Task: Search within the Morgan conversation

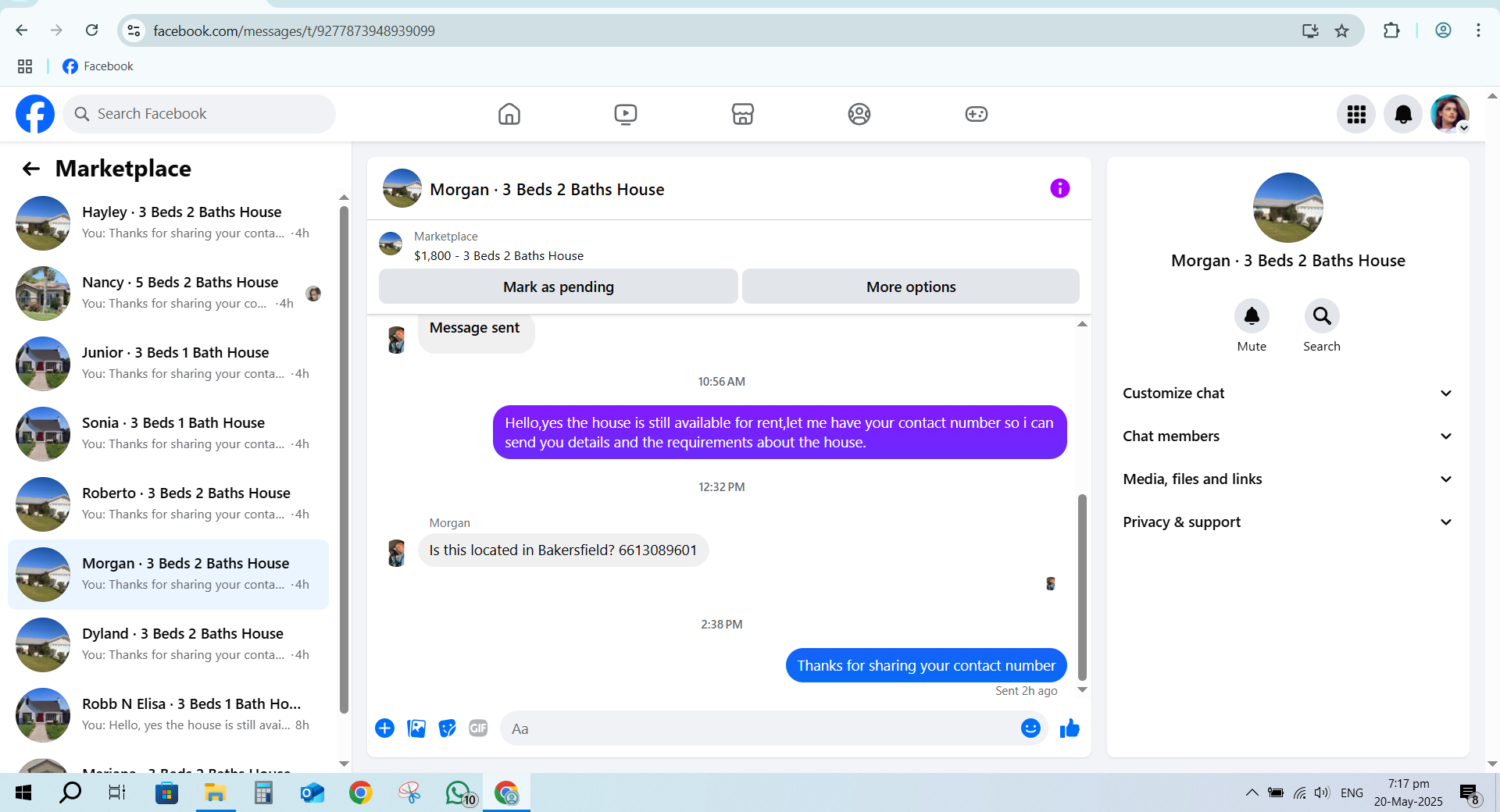Action: coord(1322,316)
